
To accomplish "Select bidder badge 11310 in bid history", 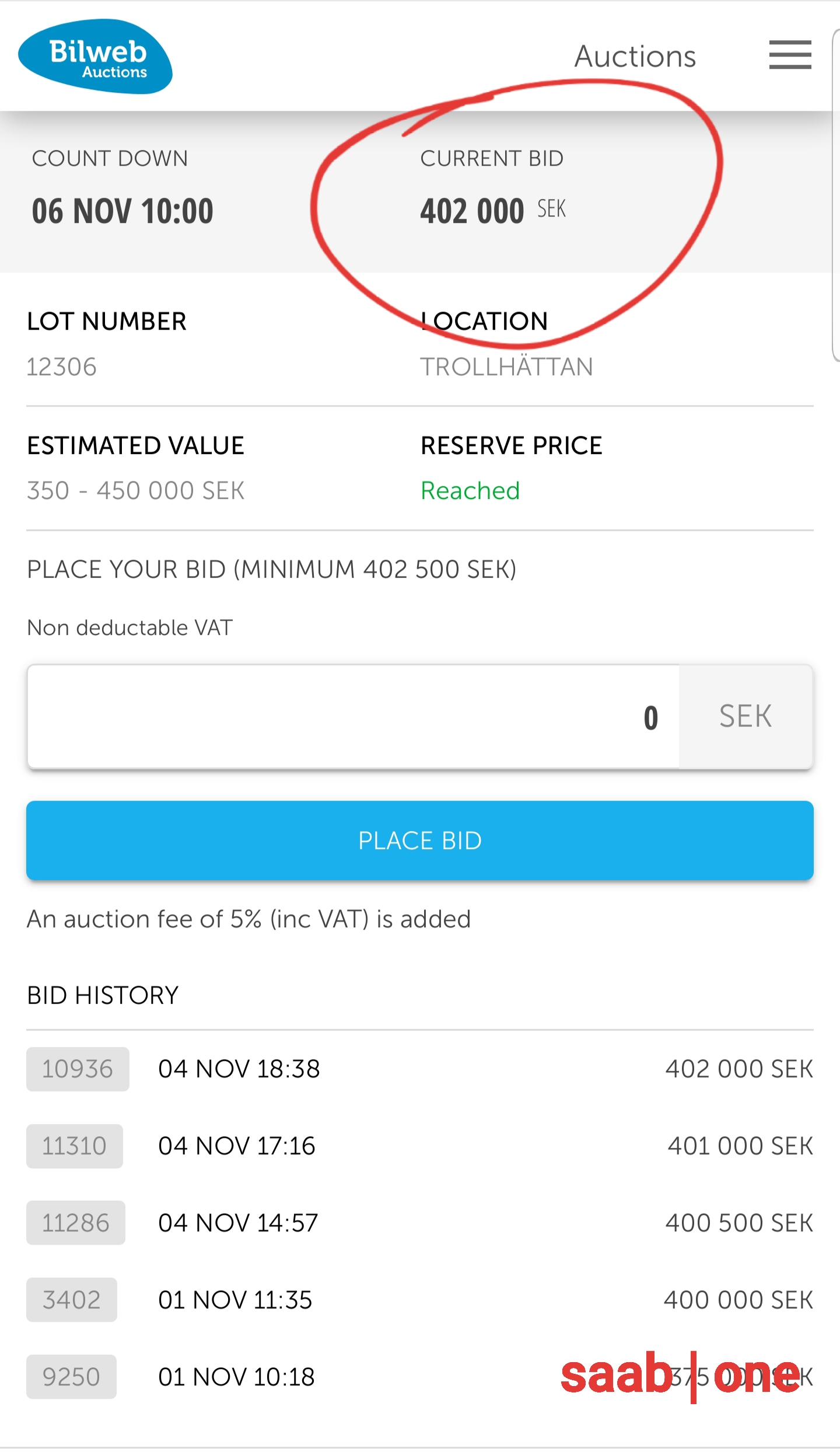I will click(75, 1146).
